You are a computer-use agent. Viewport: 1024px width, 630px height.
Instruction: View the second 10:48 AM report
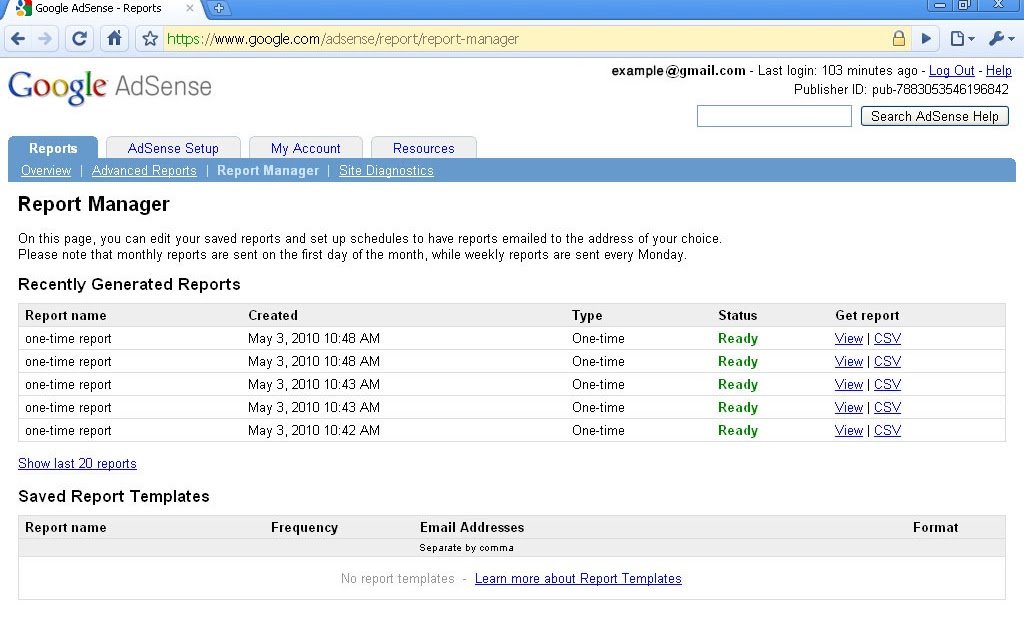tap(848, 361)
